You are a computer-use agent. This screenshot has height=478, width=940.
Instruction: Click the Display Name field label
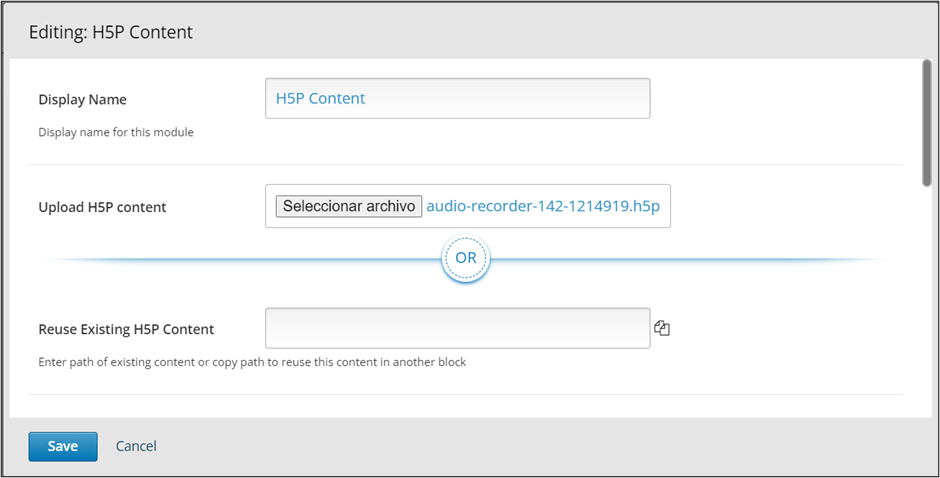coord(82,99)
